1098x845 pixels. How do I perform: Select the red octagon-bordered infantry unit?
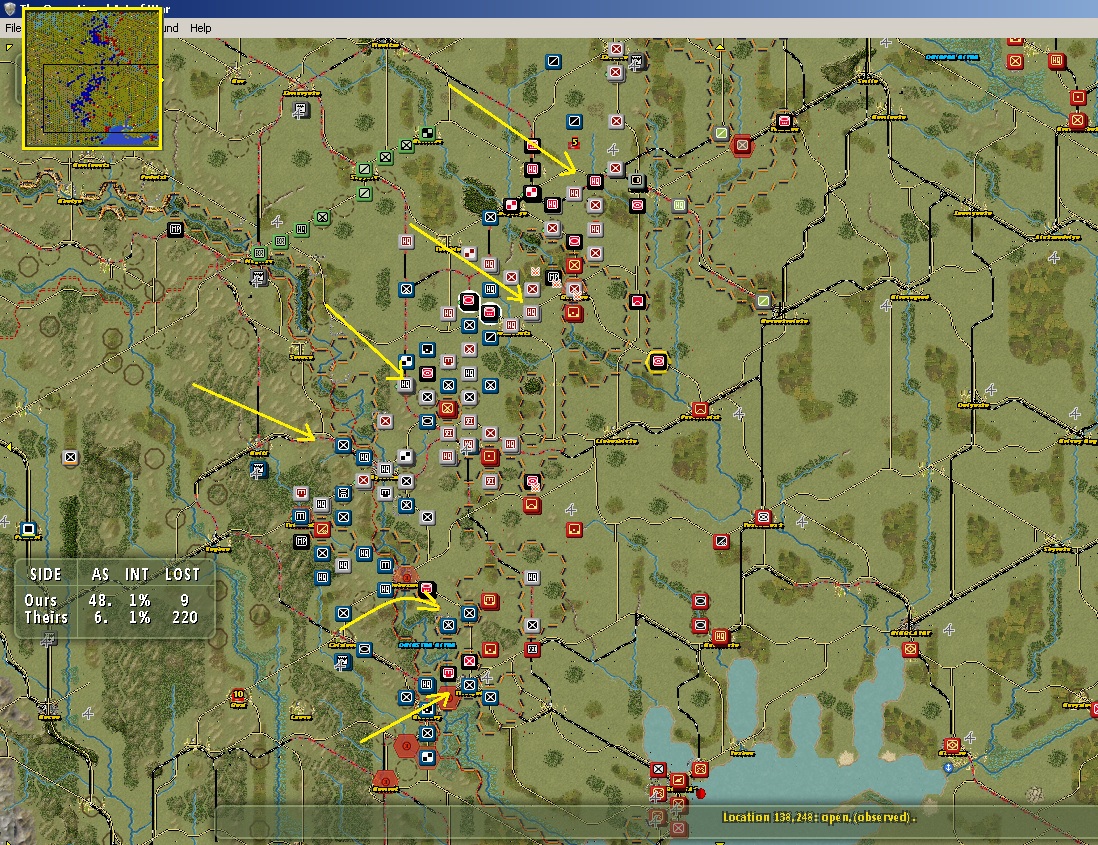click(742, 146)
